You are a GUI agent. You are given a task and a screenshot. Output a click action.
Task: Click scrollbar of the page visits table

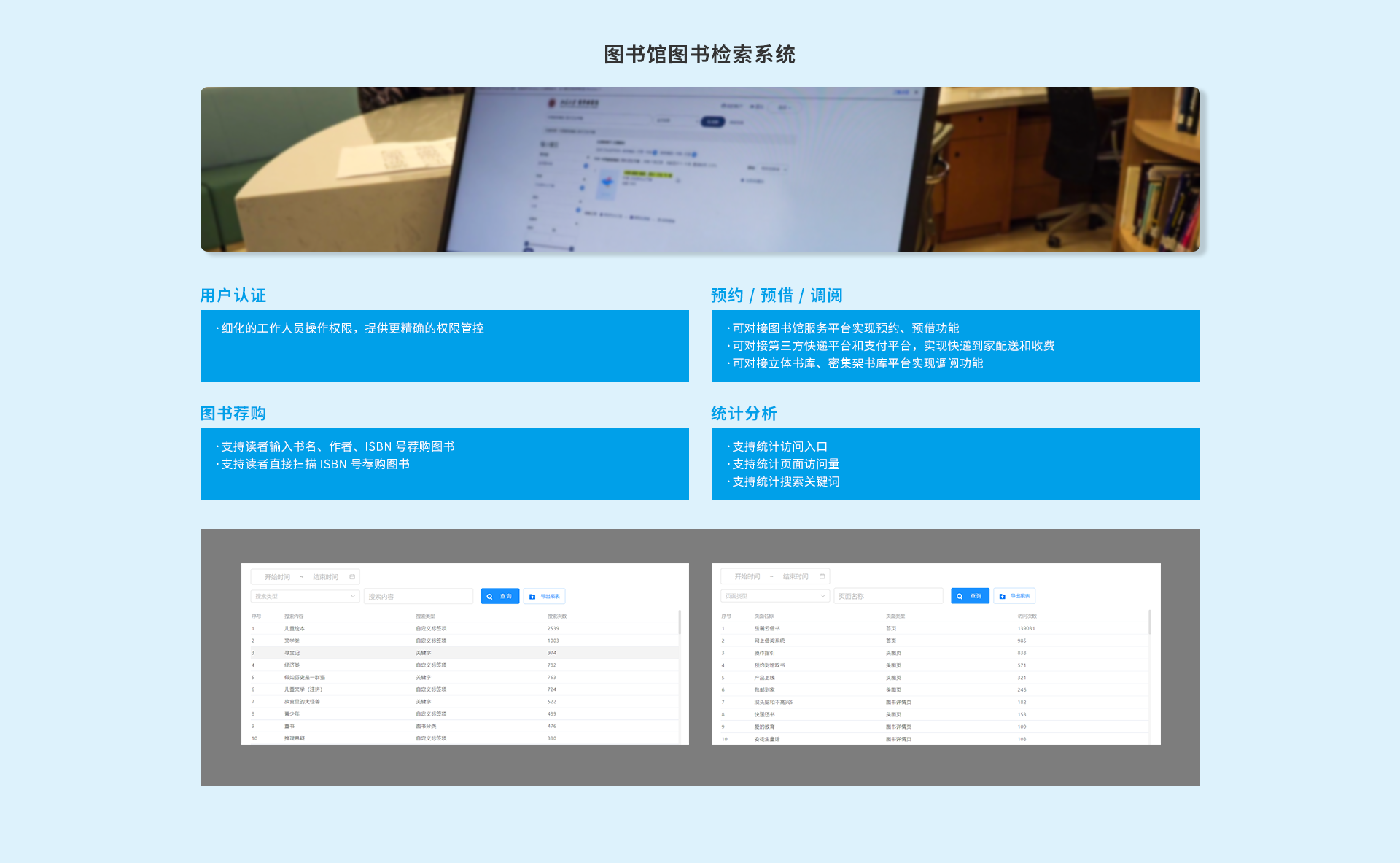1150,622
